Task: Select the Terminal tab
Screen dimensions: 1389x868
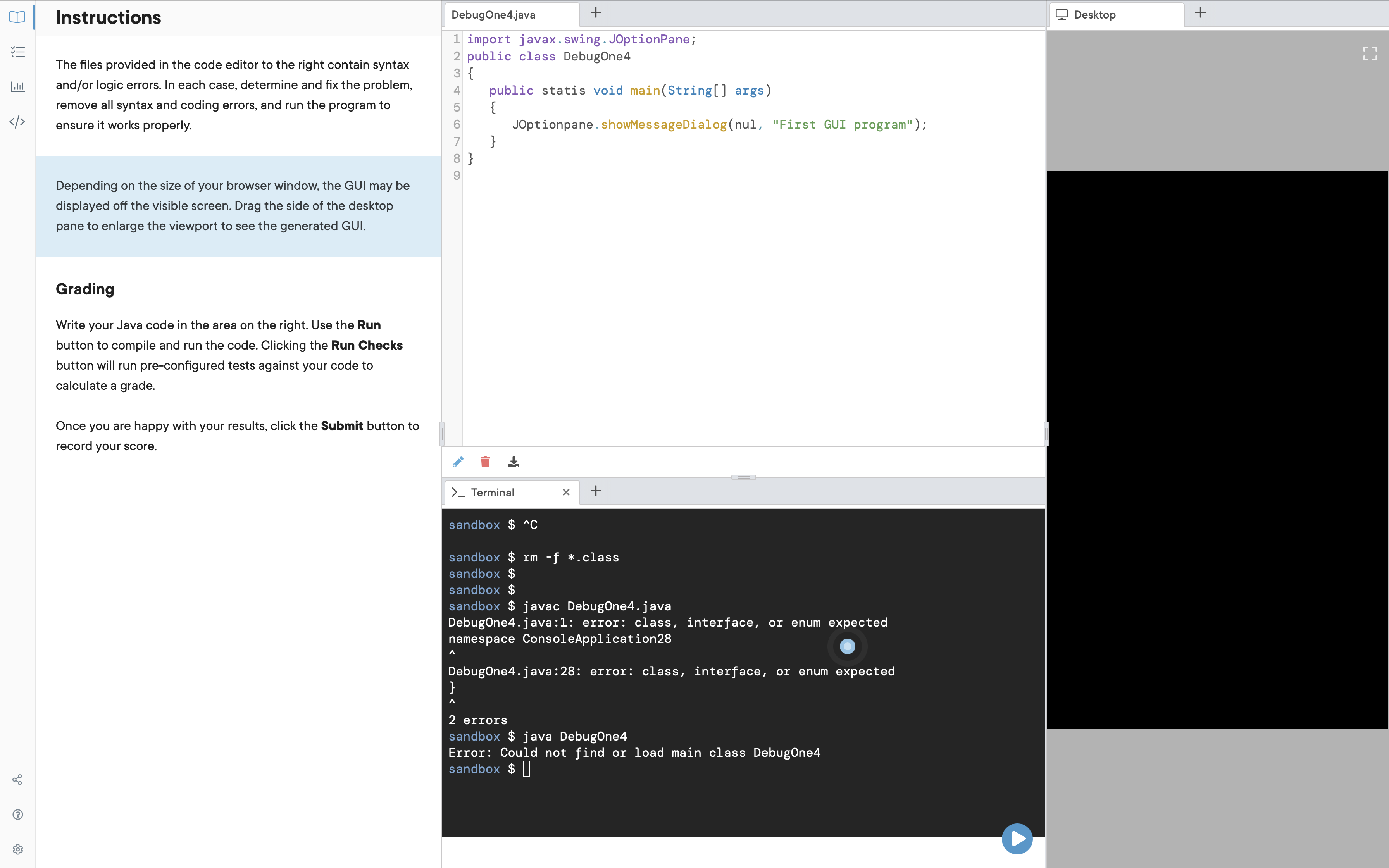Action: pos(512,493)
